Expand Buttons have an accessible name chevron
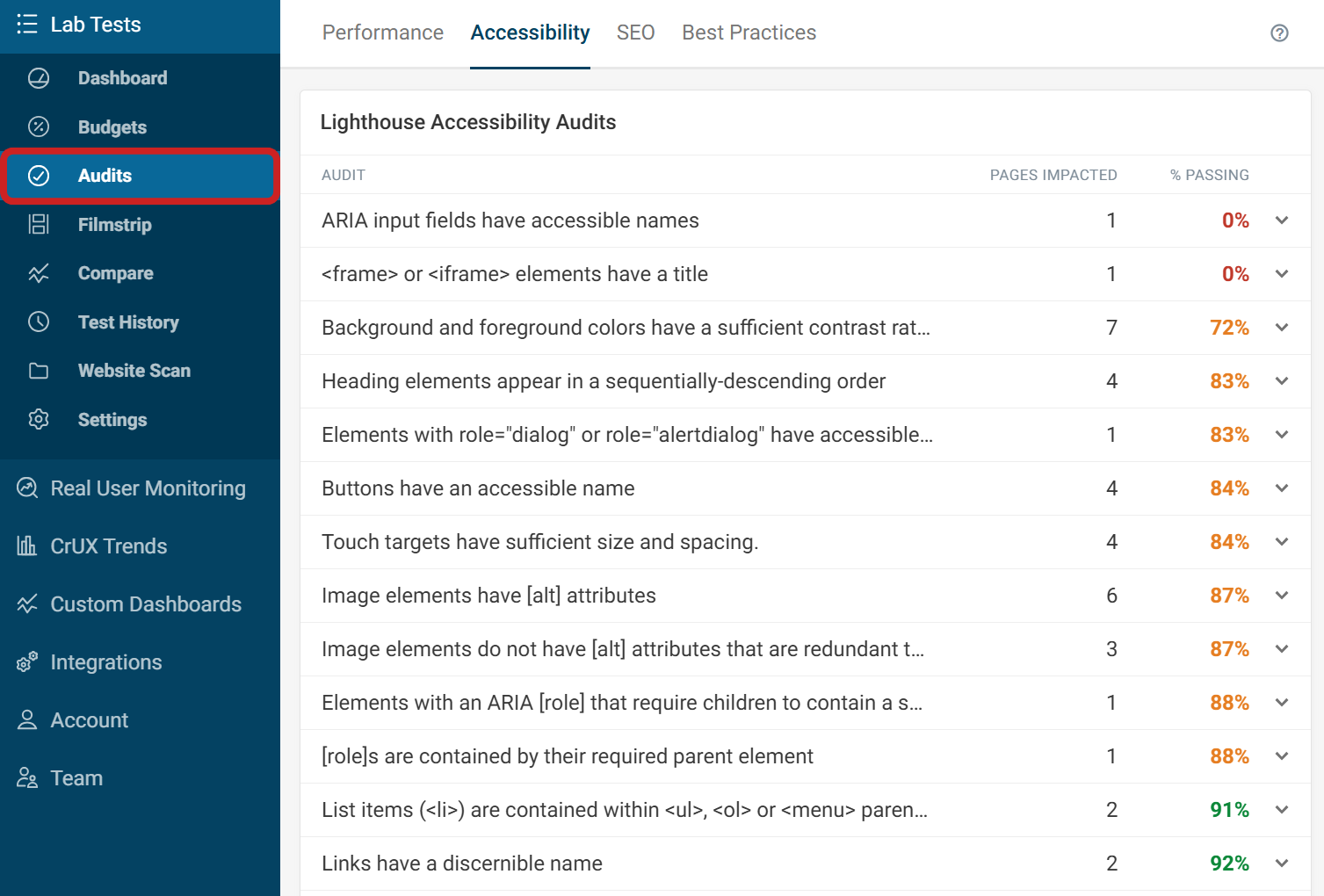 [1282, 488]
